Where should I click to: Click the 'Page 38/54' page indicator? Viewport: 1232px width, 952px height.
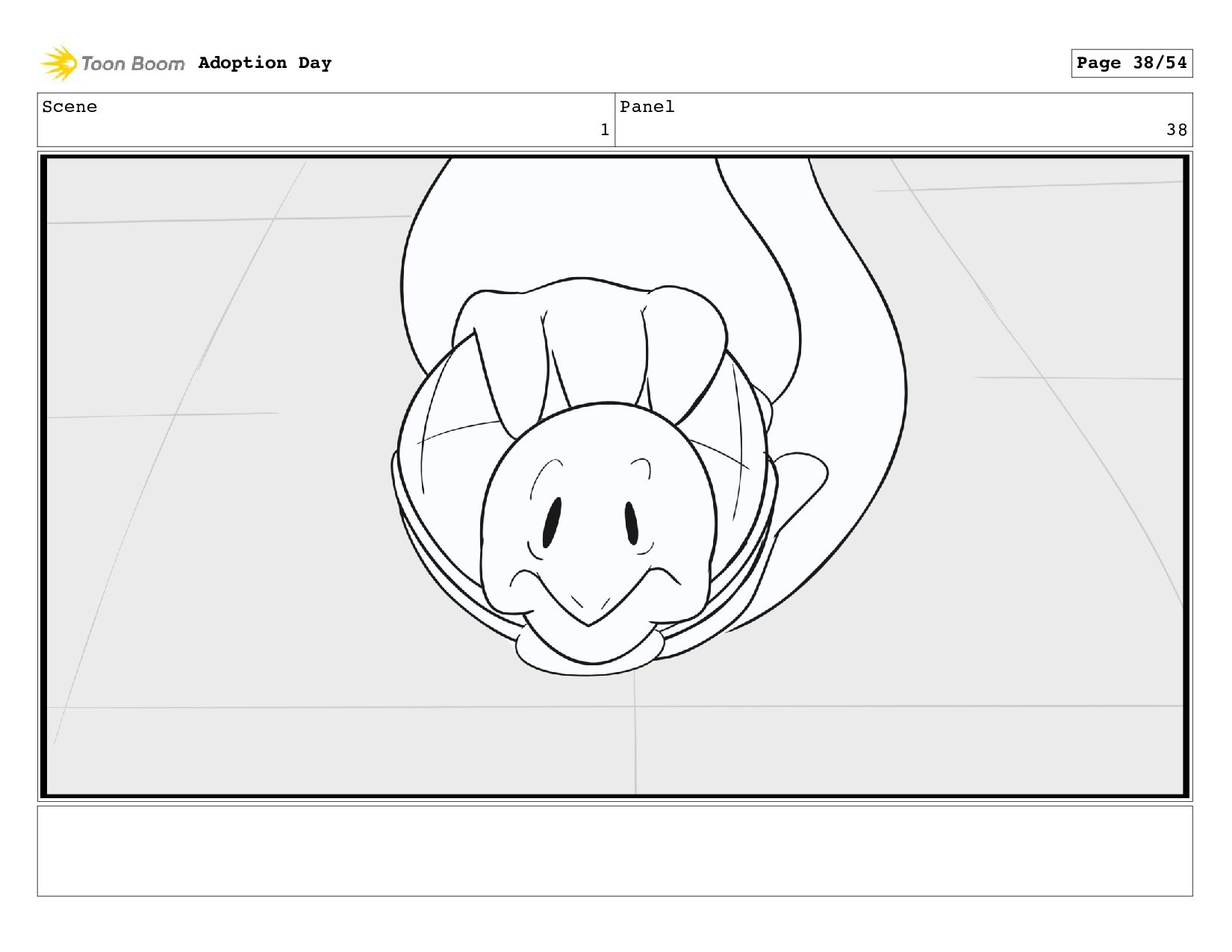(1131, 63)
